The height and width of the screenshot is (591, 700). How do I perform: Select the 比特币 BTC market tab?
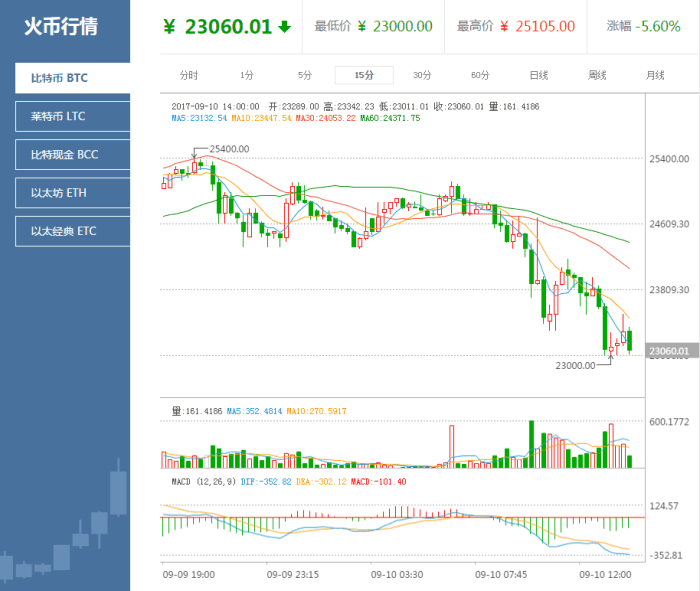click(73, 78)
